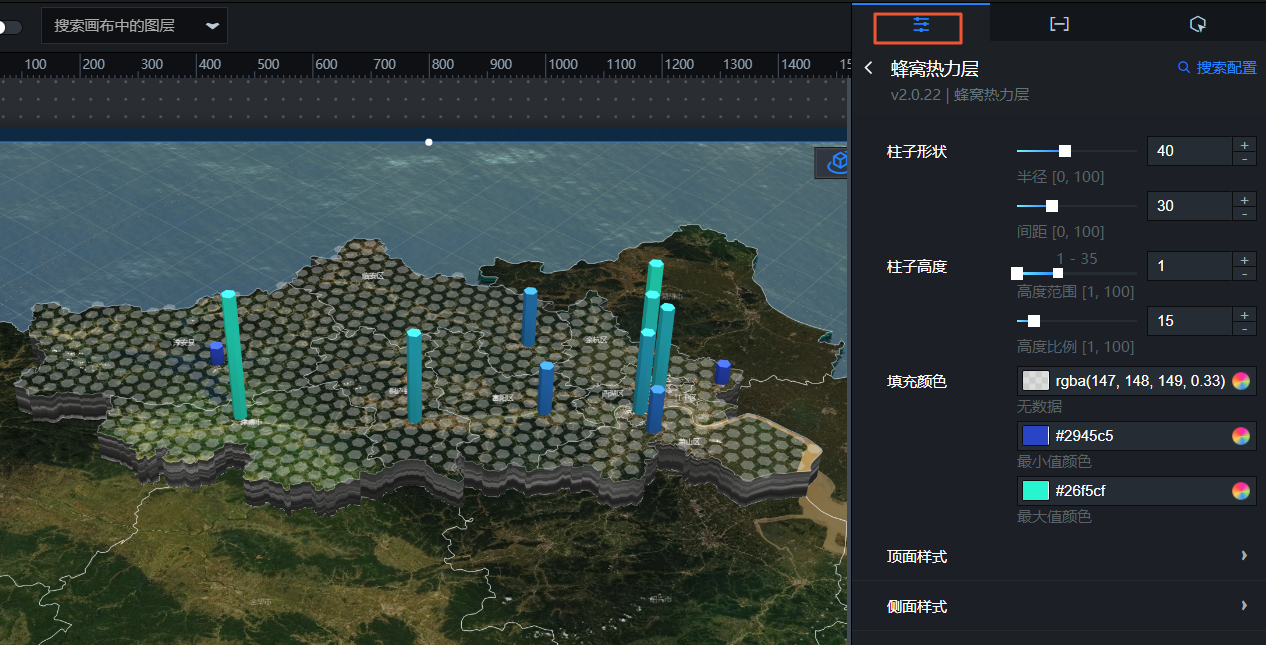Open the 搜索画布中的图层 layer dropdown
1266x645 pixels.
click(x=134, y=26)
